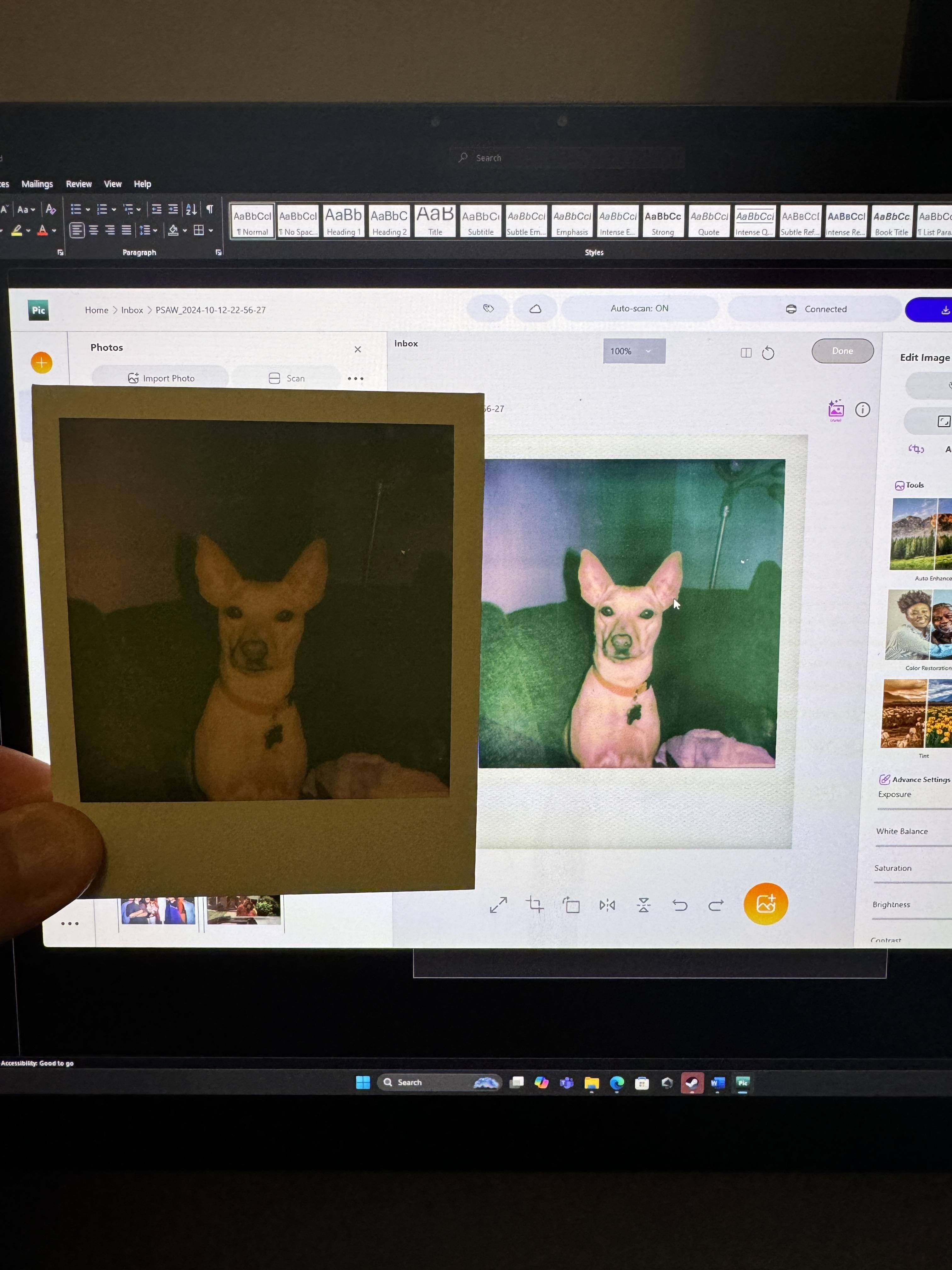This screenshot has width=952, height=1270.
Task: Open the image info icon
Action: click(862, 409)
